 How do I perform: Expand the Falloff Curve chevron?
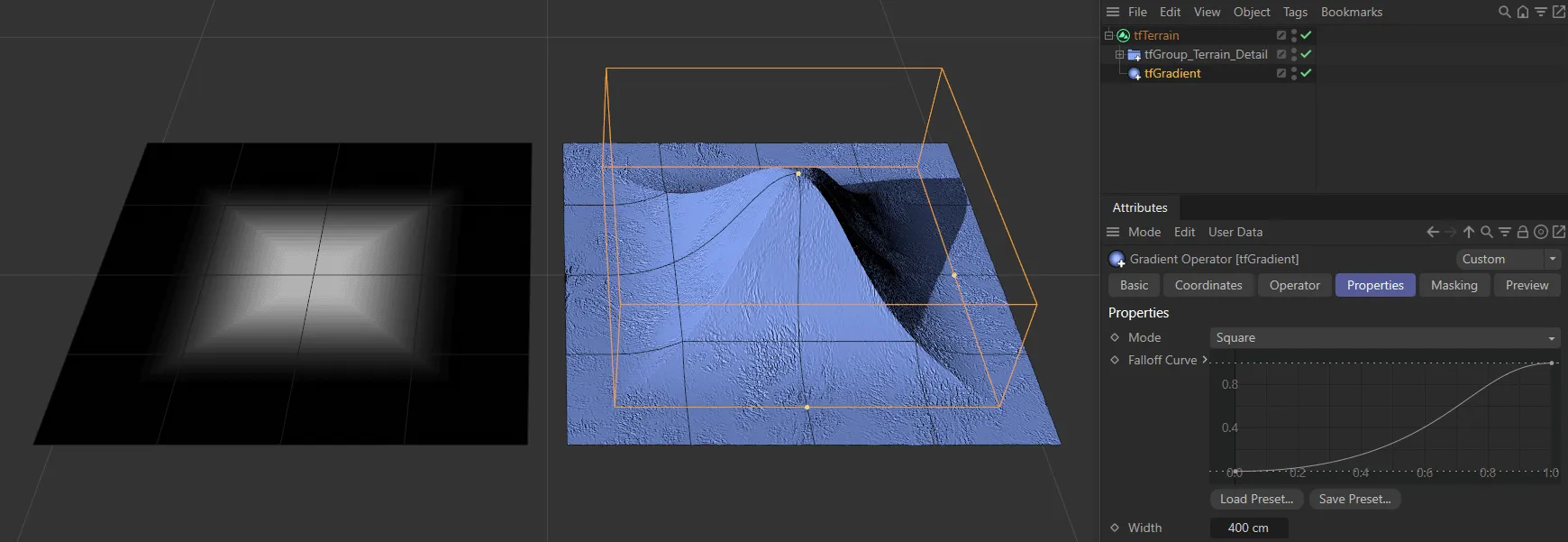1205,360
